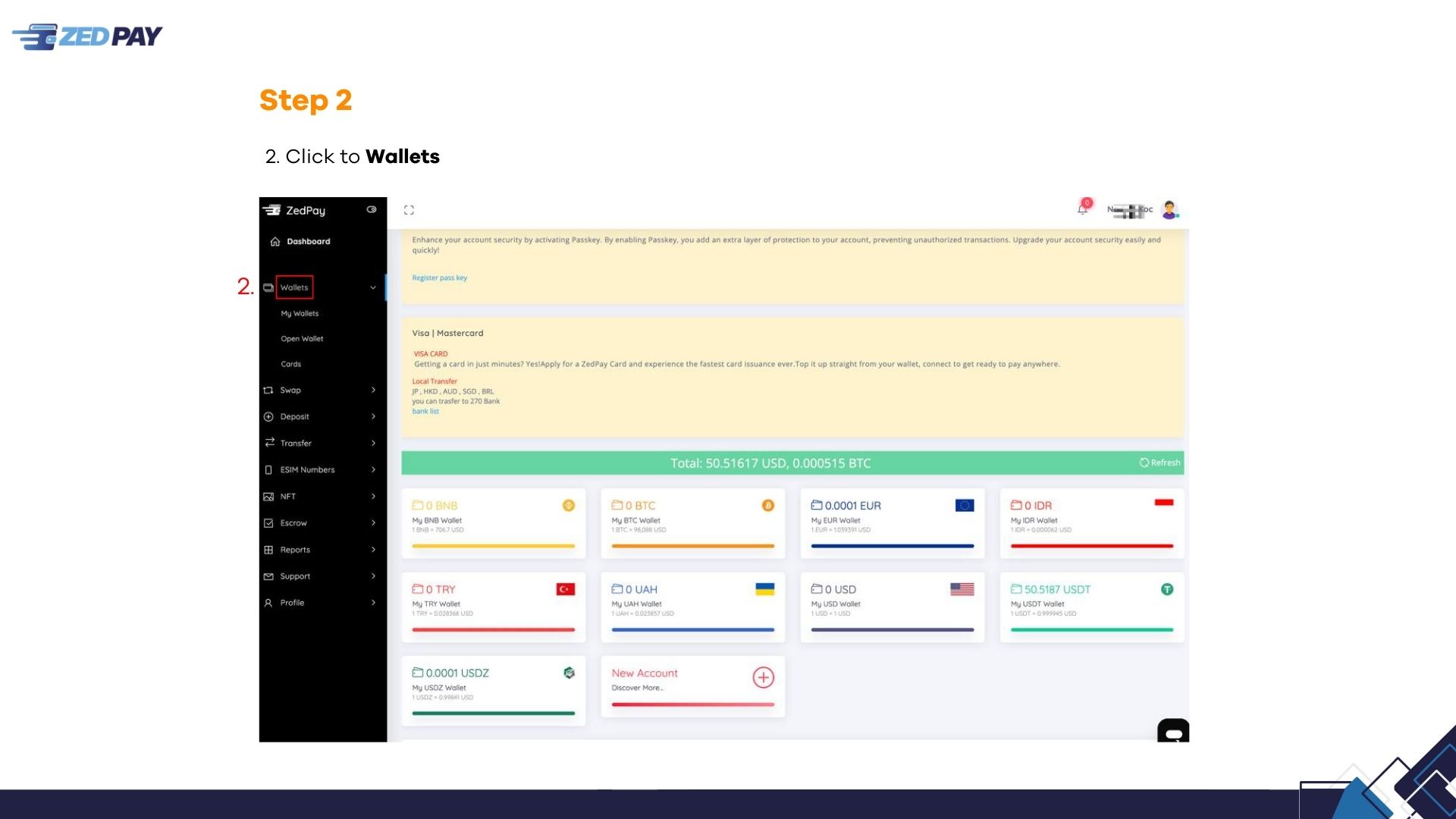Open My Wallets submenu item

click(x=300, y=313)
